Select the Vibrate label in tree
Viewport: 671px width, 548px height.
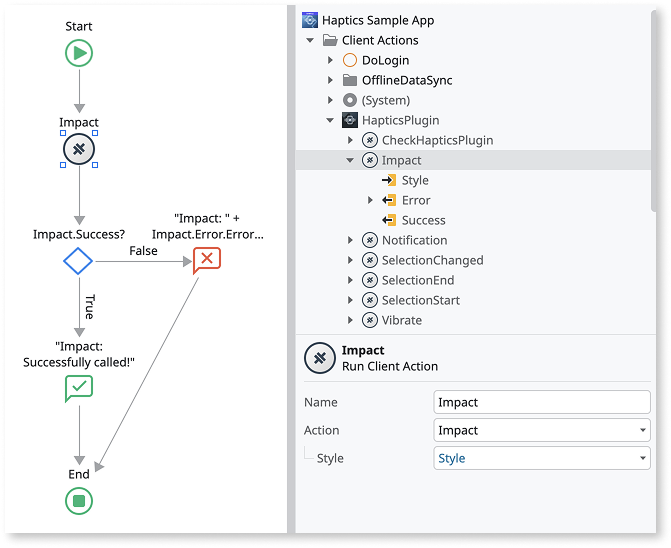tap(402, 320)
